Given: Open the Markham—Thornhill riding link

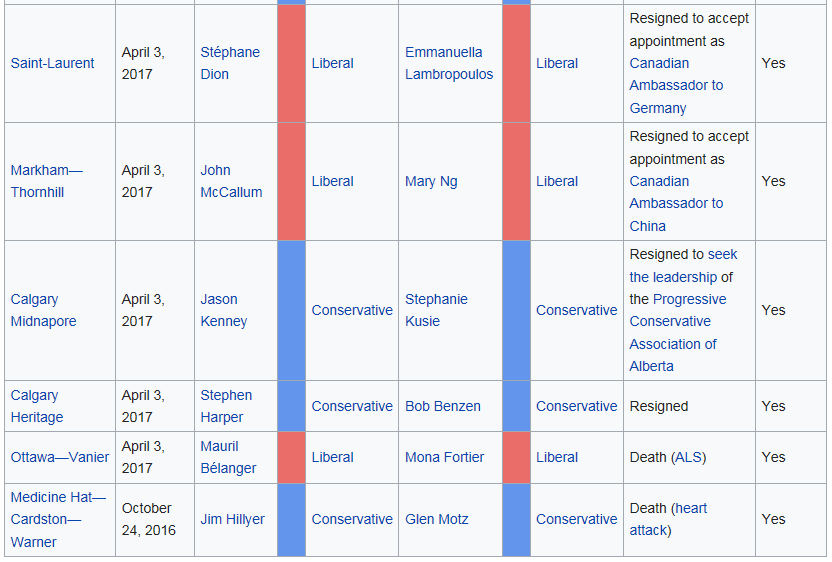Looking at the screenshot, I should click(x=46, y=181).
